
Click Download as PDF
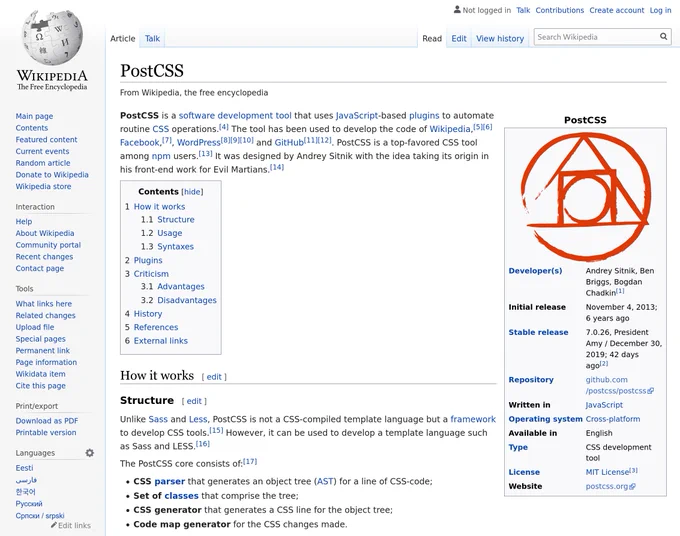click(x=47, y=421)
